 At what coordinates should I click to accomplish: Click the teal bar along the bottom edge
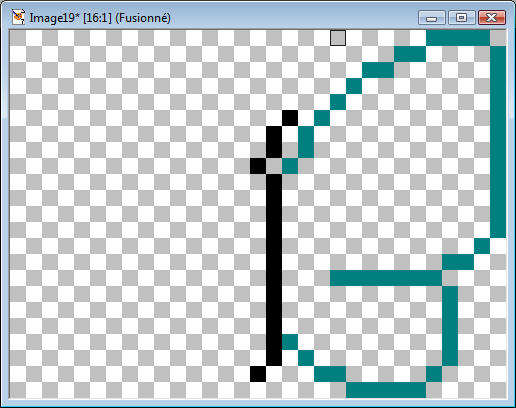coord(386,390)
